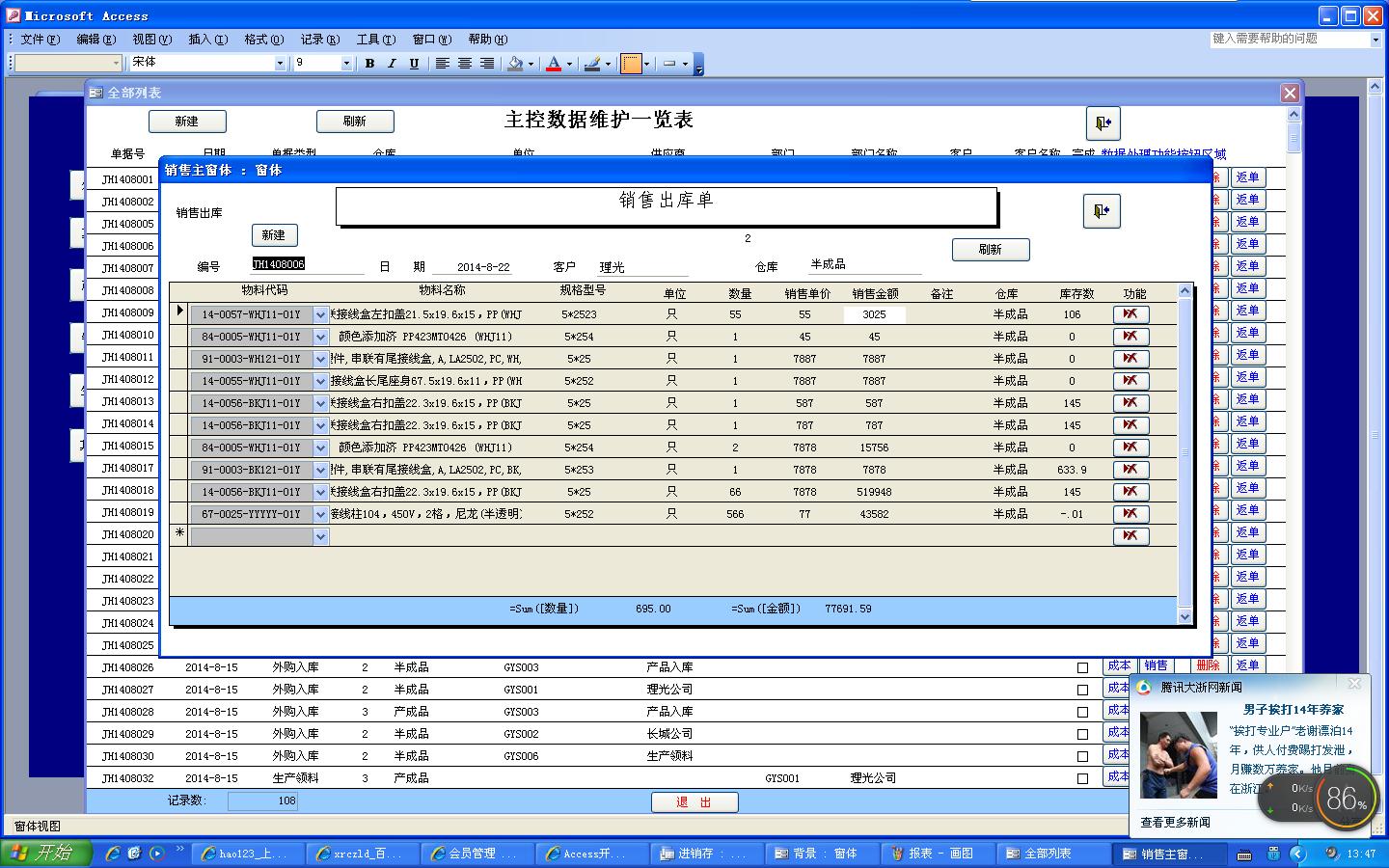Click the 返单 button for JH1408001

coord(1247,177)
